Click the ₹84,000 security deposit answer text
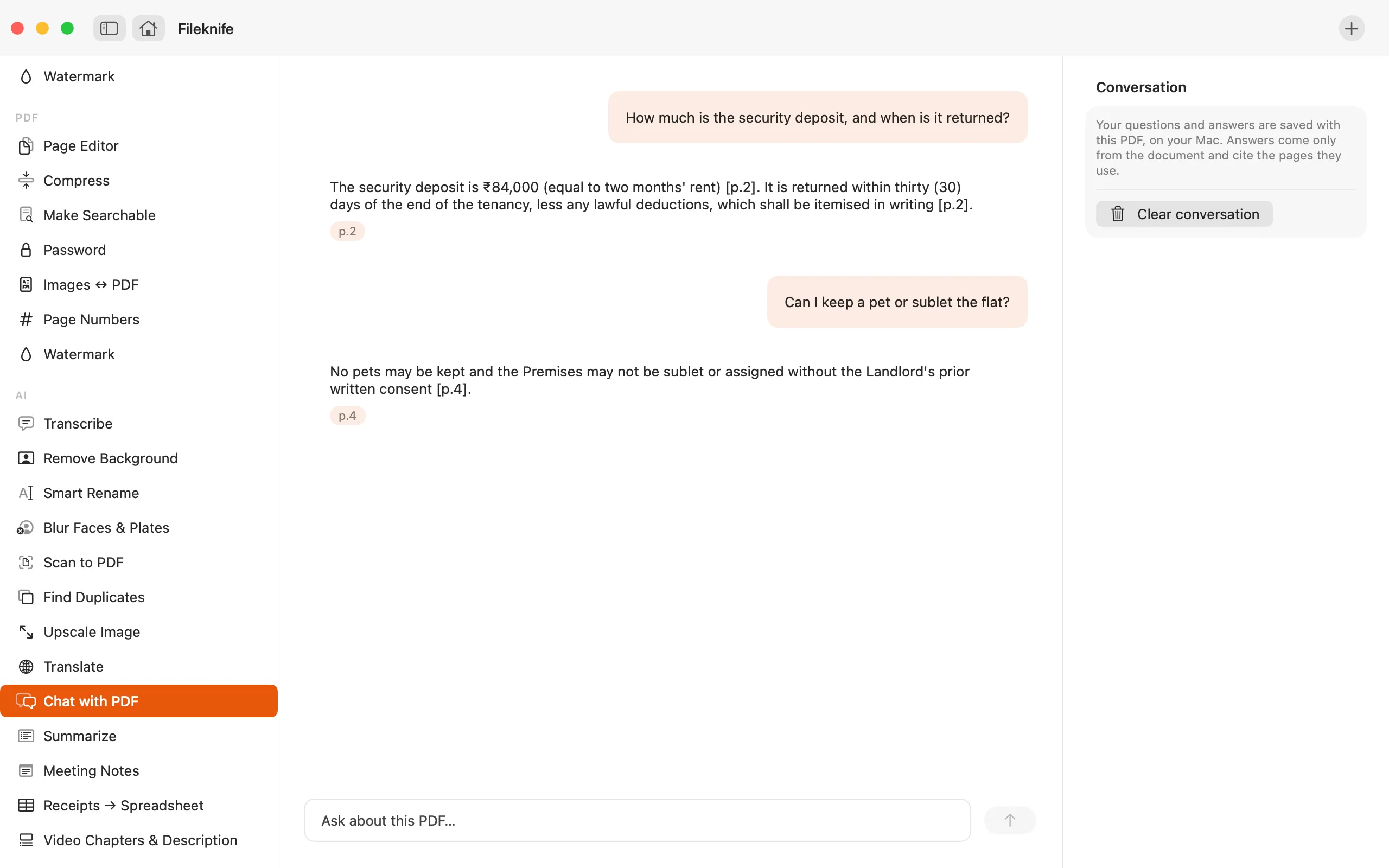The height and width of the screenshot is (868, 1389). [652, 196]
